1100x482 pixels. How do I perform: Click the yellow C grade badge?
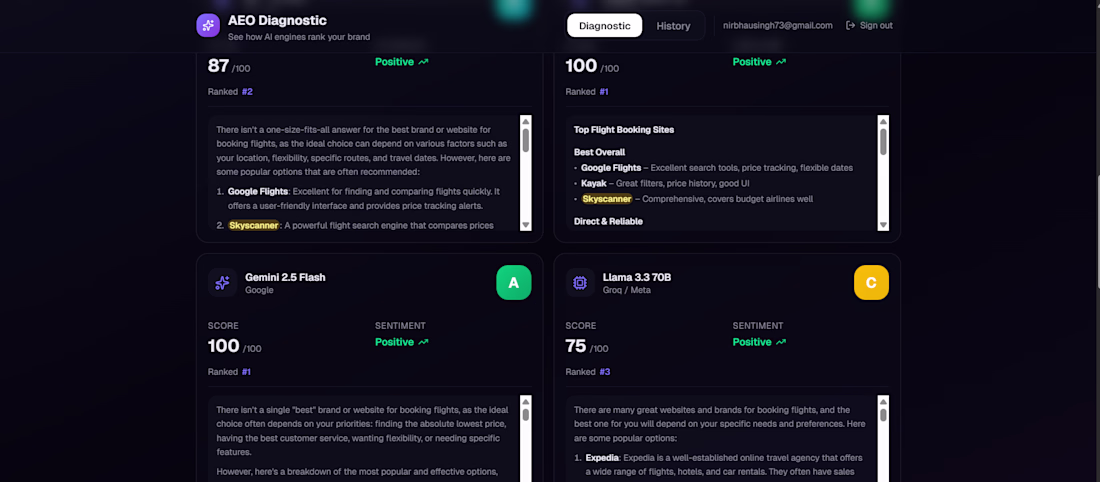pyautogui.click(x=871, y=283)
